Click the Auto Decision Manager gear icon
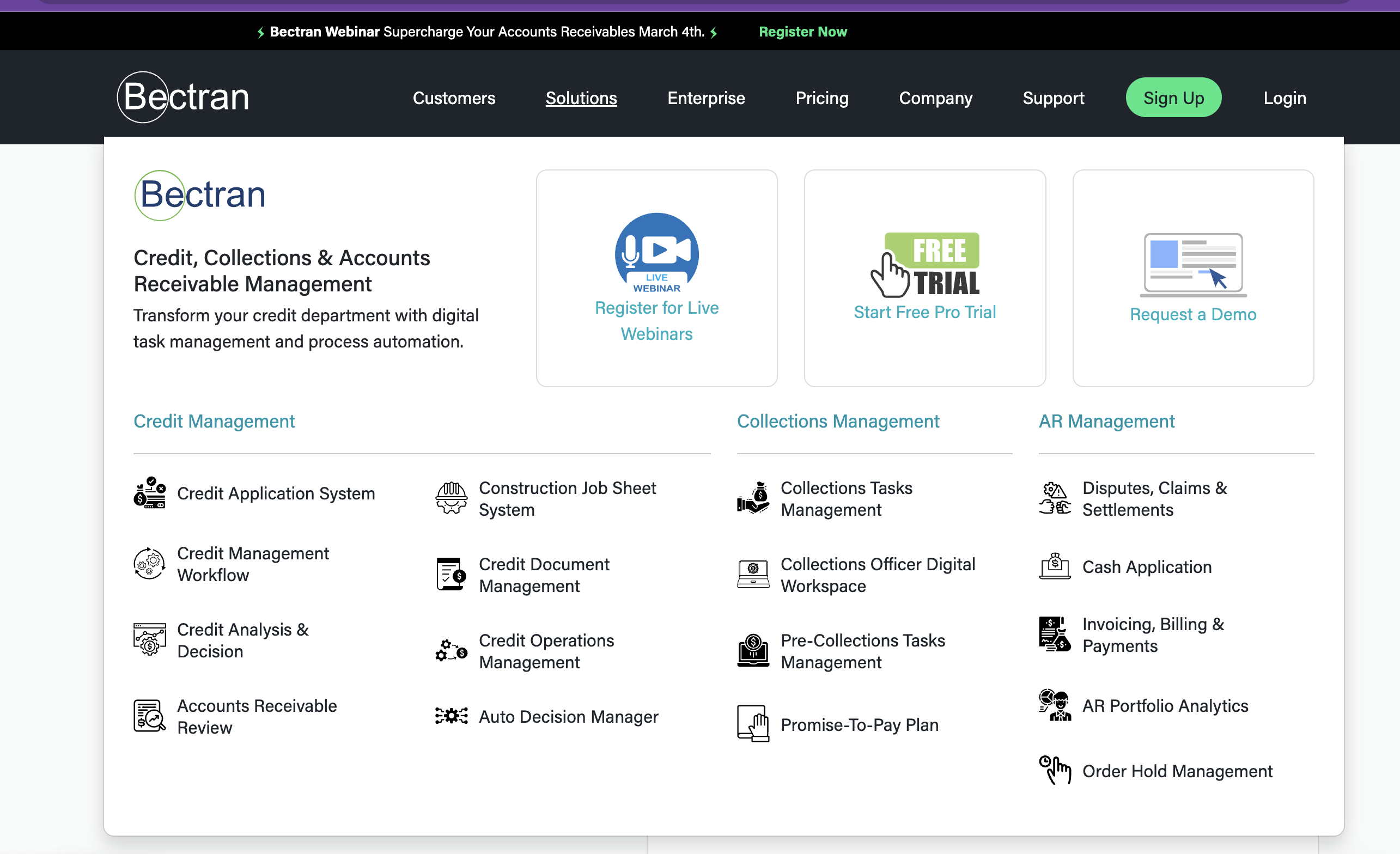Screen dimensions: 1400x854 pos(451,716)
